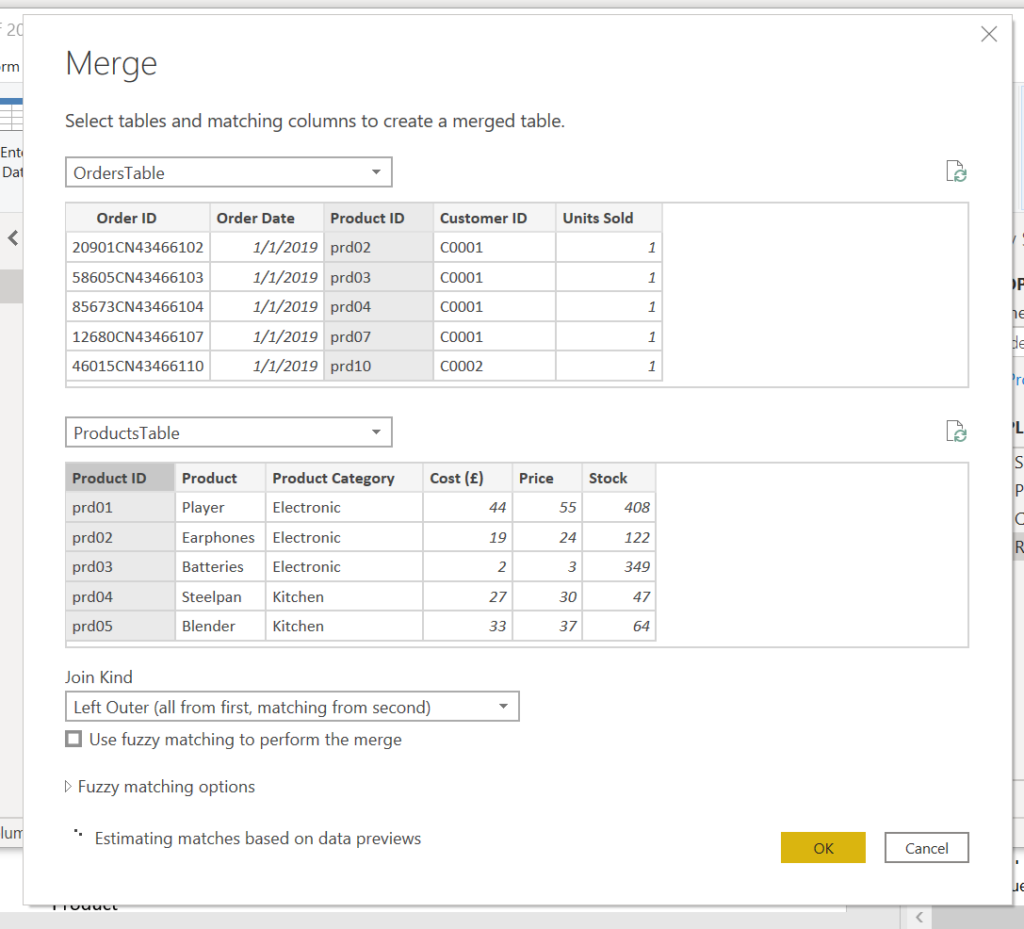The width and height of the screenshot is (1024, 929).
Task: Select the Stock column header
Action: coord(608,478)
